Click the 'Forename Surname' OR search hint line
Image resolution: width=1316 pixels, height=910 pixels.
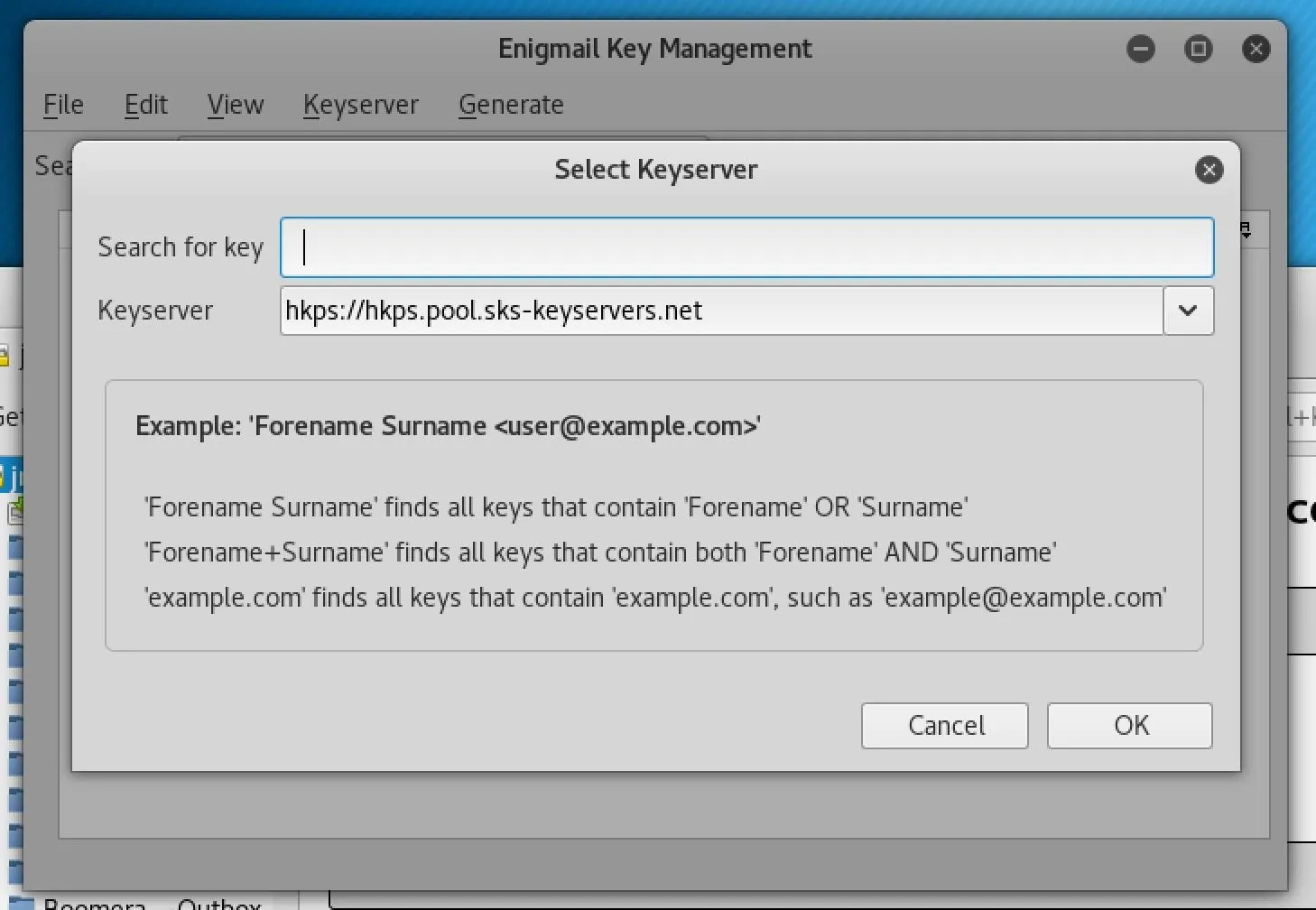(556, 507)
